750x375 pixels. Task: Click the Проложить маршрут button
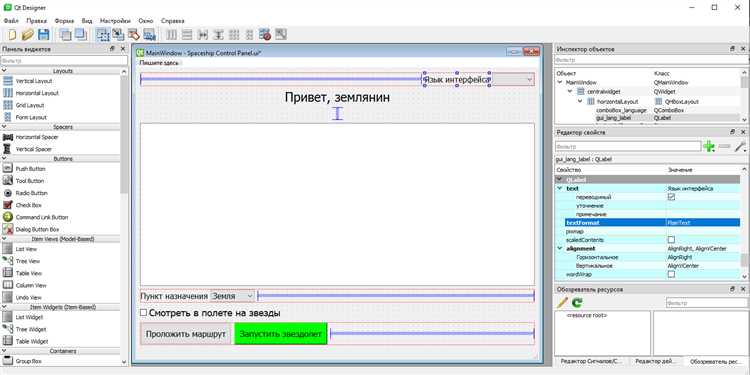[x=186, y=334]
